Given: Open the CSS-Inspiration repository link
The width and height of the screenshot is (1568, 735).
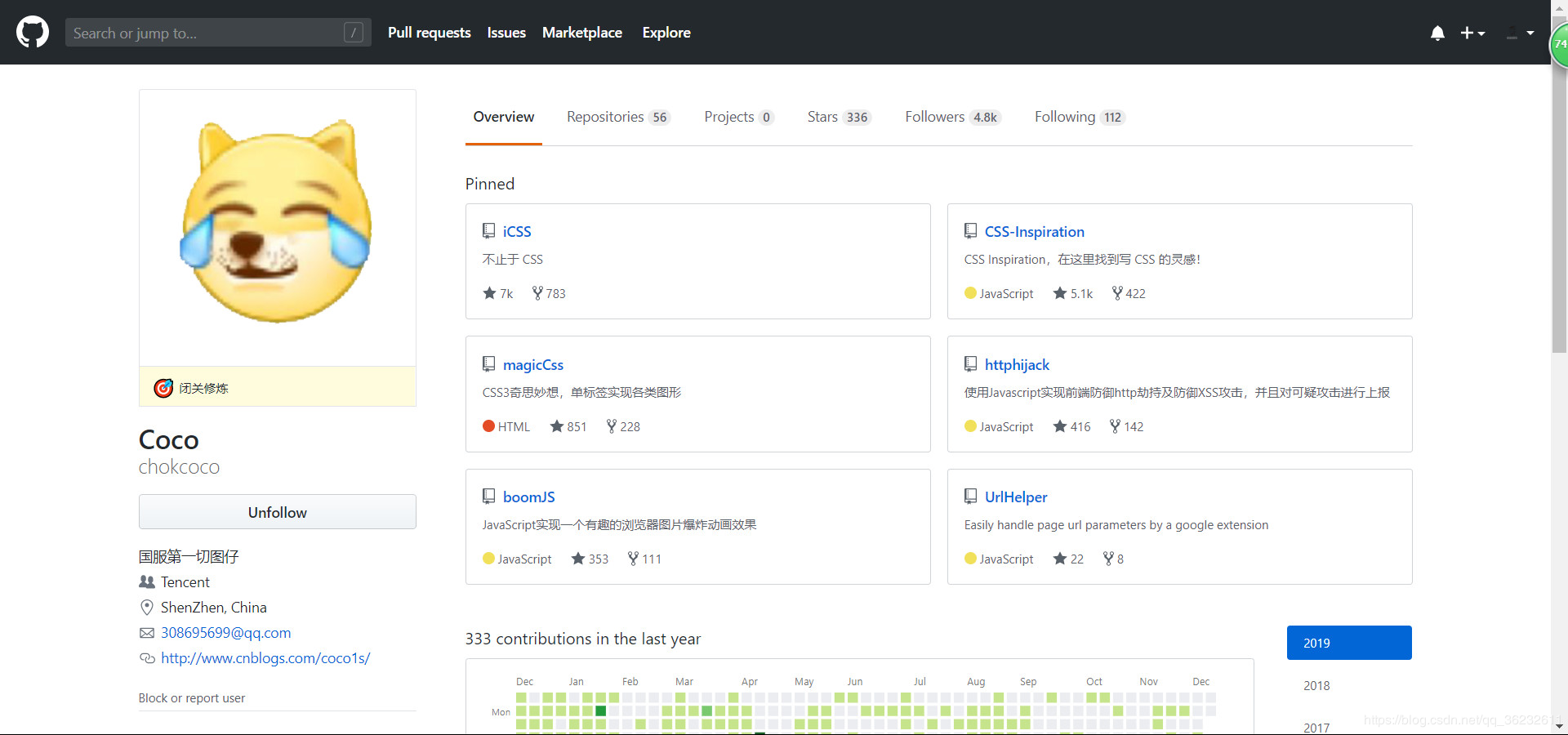Looking at the screenshot, I should click(x=1035, y=232).
